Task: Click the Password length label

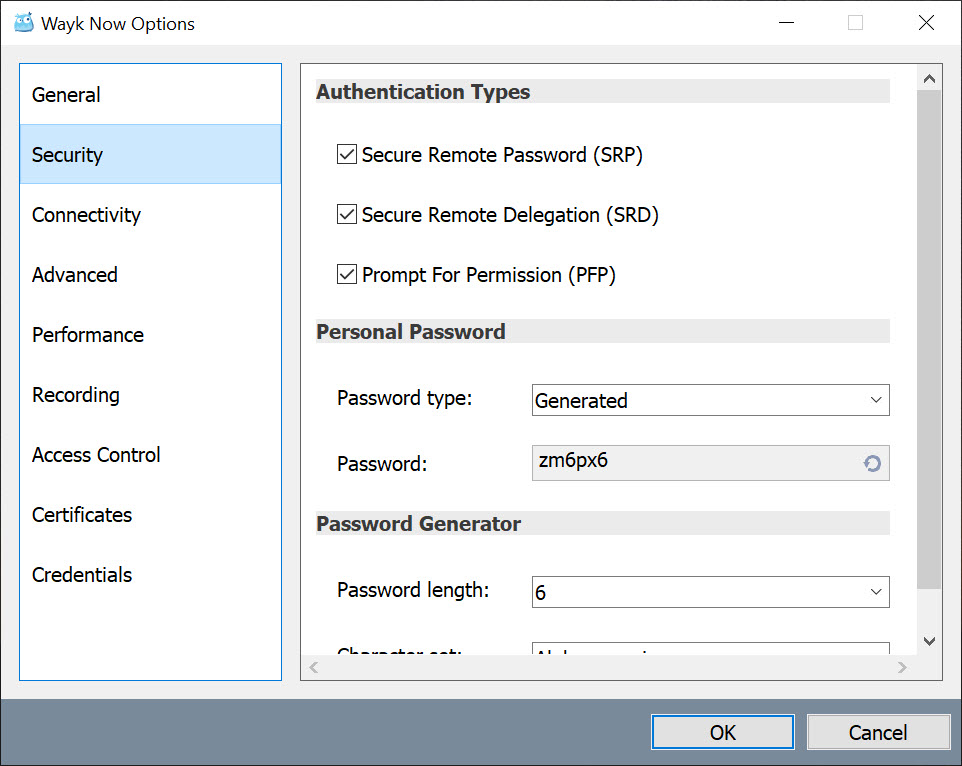Action: coord(414,589)
